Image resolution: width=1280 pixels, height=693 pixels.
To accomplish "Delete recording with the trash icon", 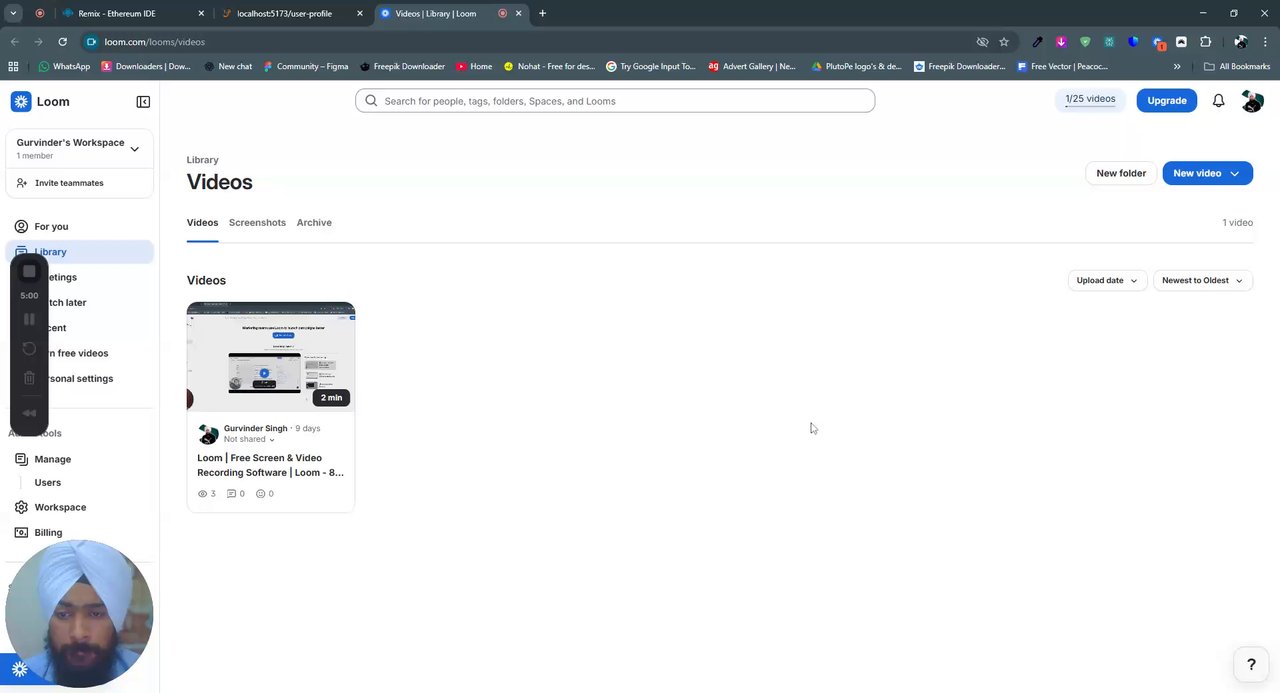I will pyautogui.click(x=29, y=378).
